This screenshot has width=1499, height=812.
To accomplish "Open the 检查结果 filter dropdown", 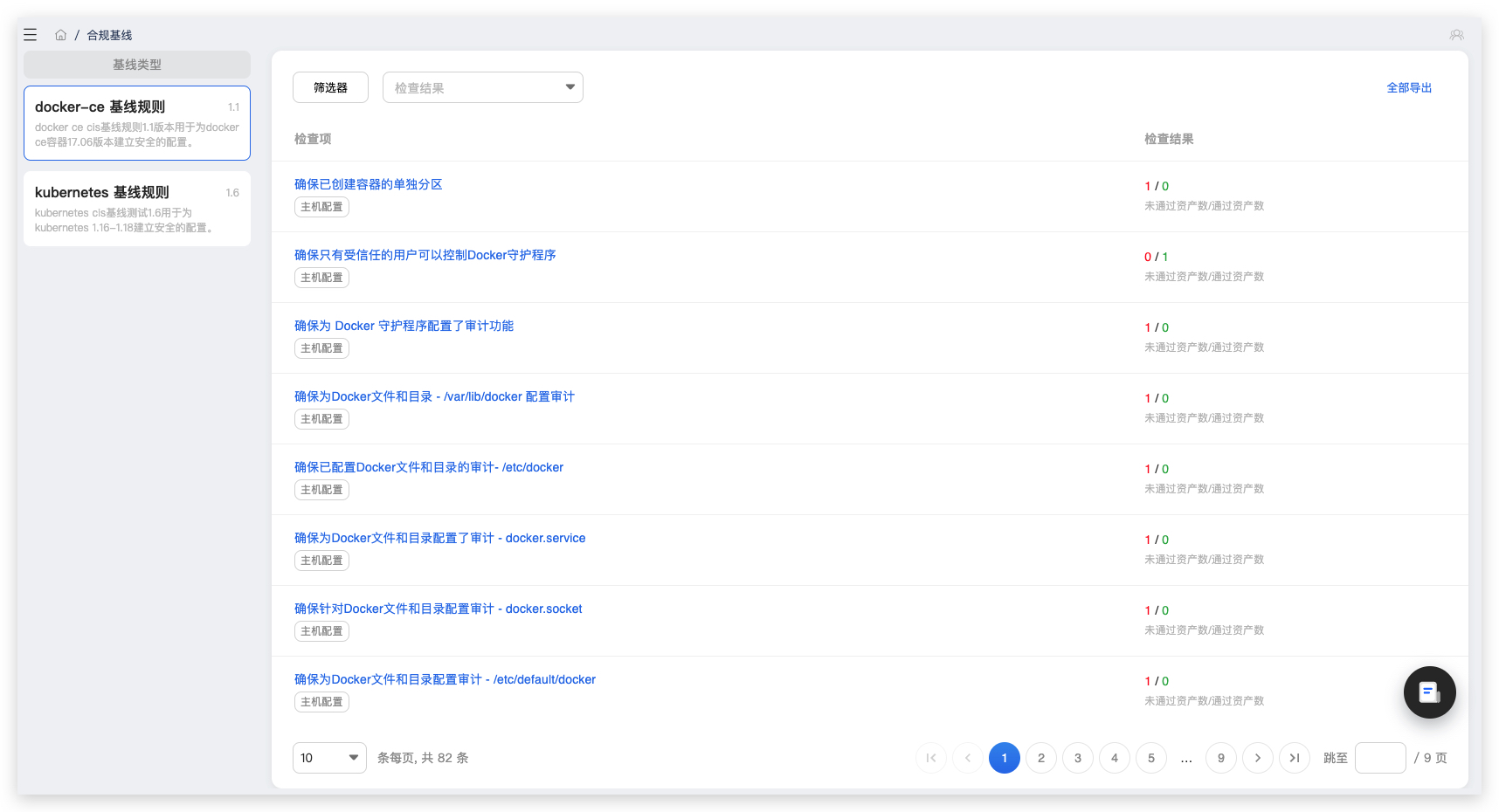I will [483, 87].
